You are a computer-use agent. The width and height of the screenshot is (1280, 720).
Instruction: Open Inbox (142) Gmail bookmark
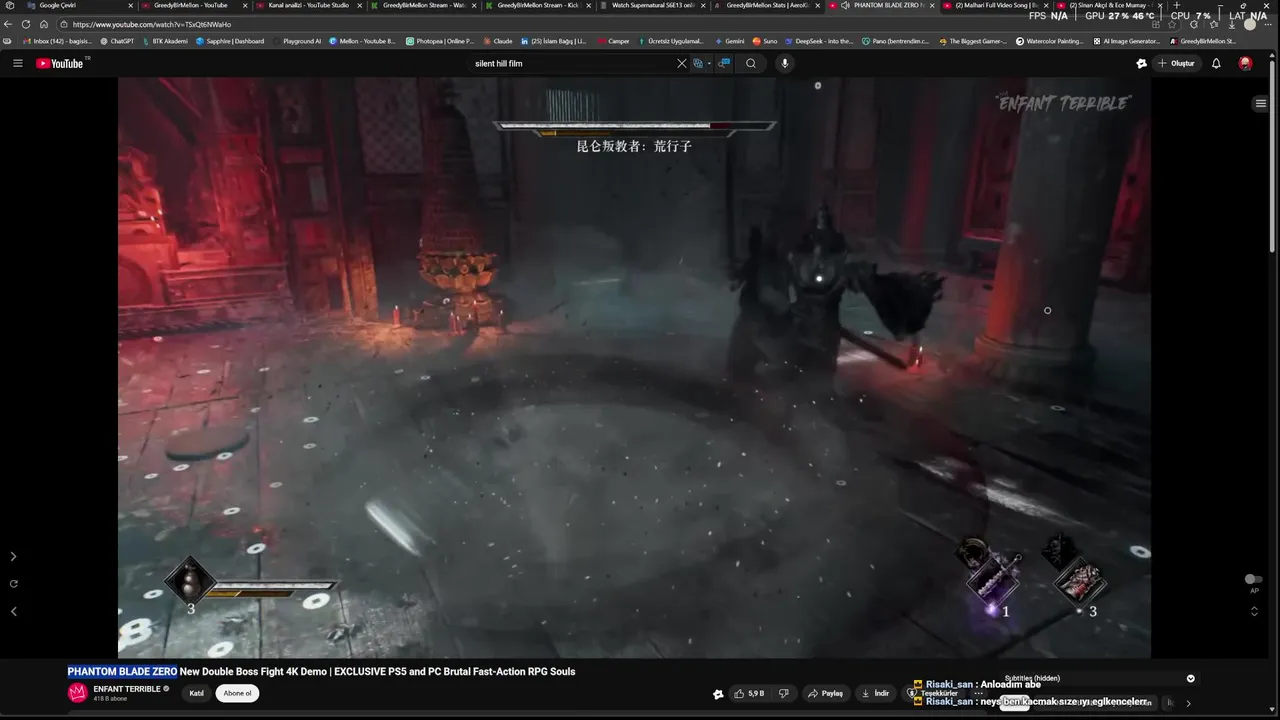click(56, 41)
